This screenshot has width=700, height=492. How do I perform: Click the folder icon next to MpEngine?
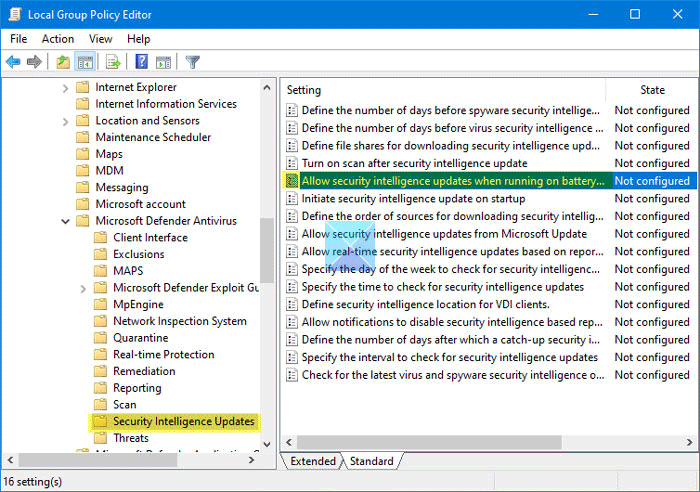tap(100, 304)
